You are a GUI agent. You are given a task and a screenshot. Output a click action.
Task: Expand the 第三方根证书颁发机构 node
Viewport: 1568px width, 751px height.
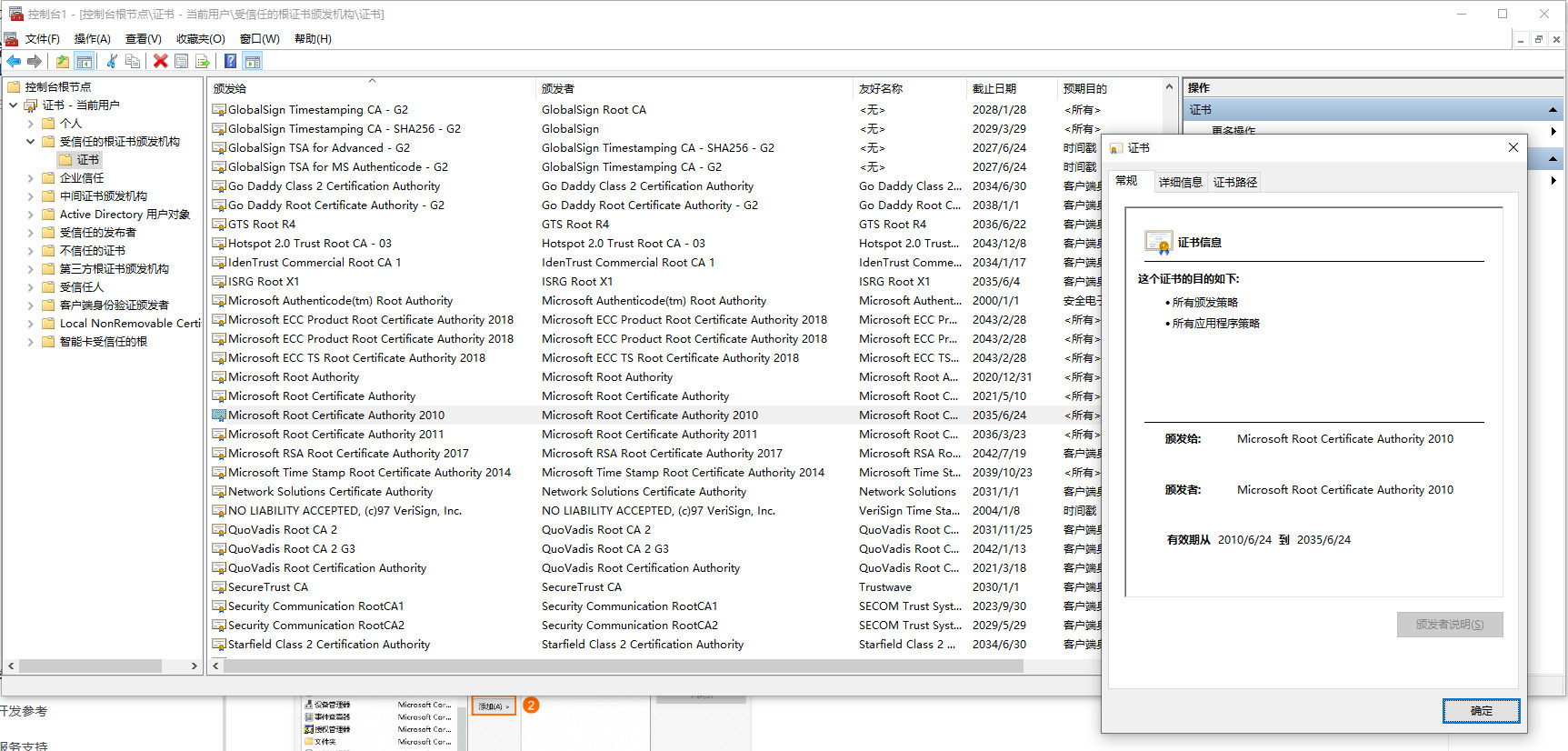[31, 268]
